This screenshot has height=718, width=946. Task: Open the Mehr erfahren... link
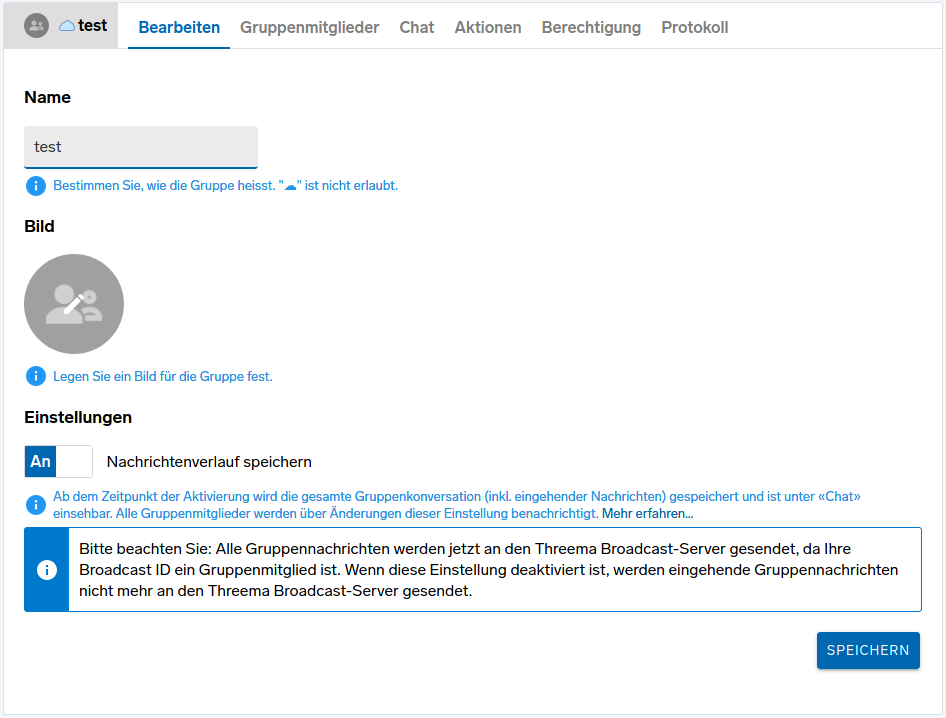(647, 513)
